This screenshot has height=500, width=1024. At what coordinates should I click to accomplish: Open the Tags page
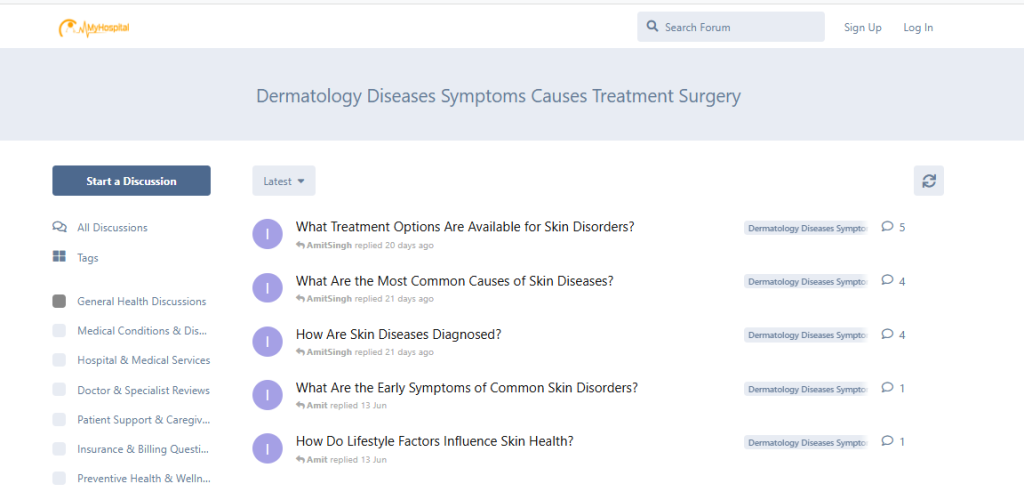point(88,258)
